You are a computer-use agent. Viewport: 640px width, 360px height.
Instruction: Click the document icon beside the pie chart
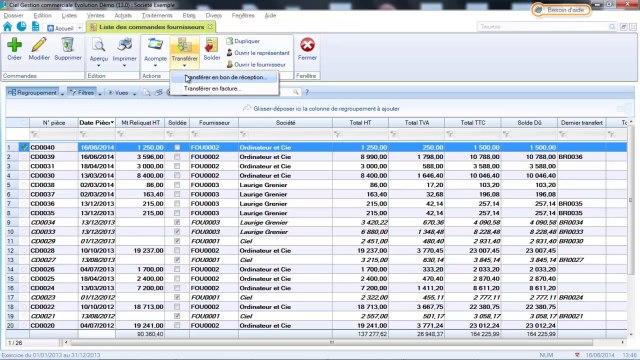click(x=36, y=27)
